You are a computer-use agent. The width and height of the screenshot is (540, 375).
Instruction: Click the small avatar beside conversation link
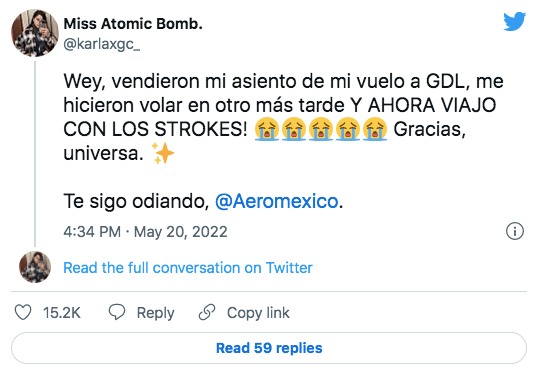35,267
